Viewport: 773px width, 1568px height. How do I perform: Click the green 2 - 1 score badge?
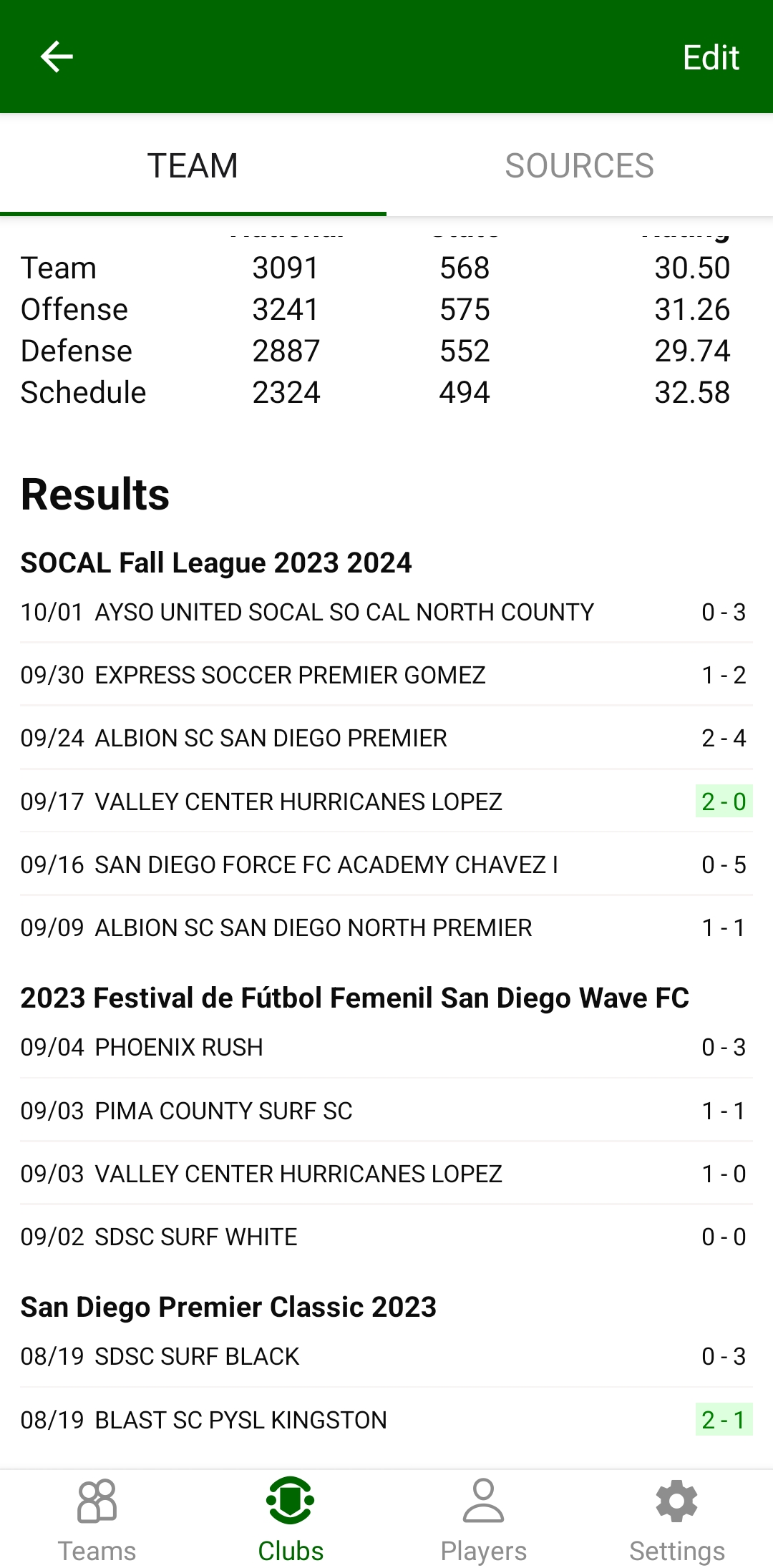tap(724, 1420)
